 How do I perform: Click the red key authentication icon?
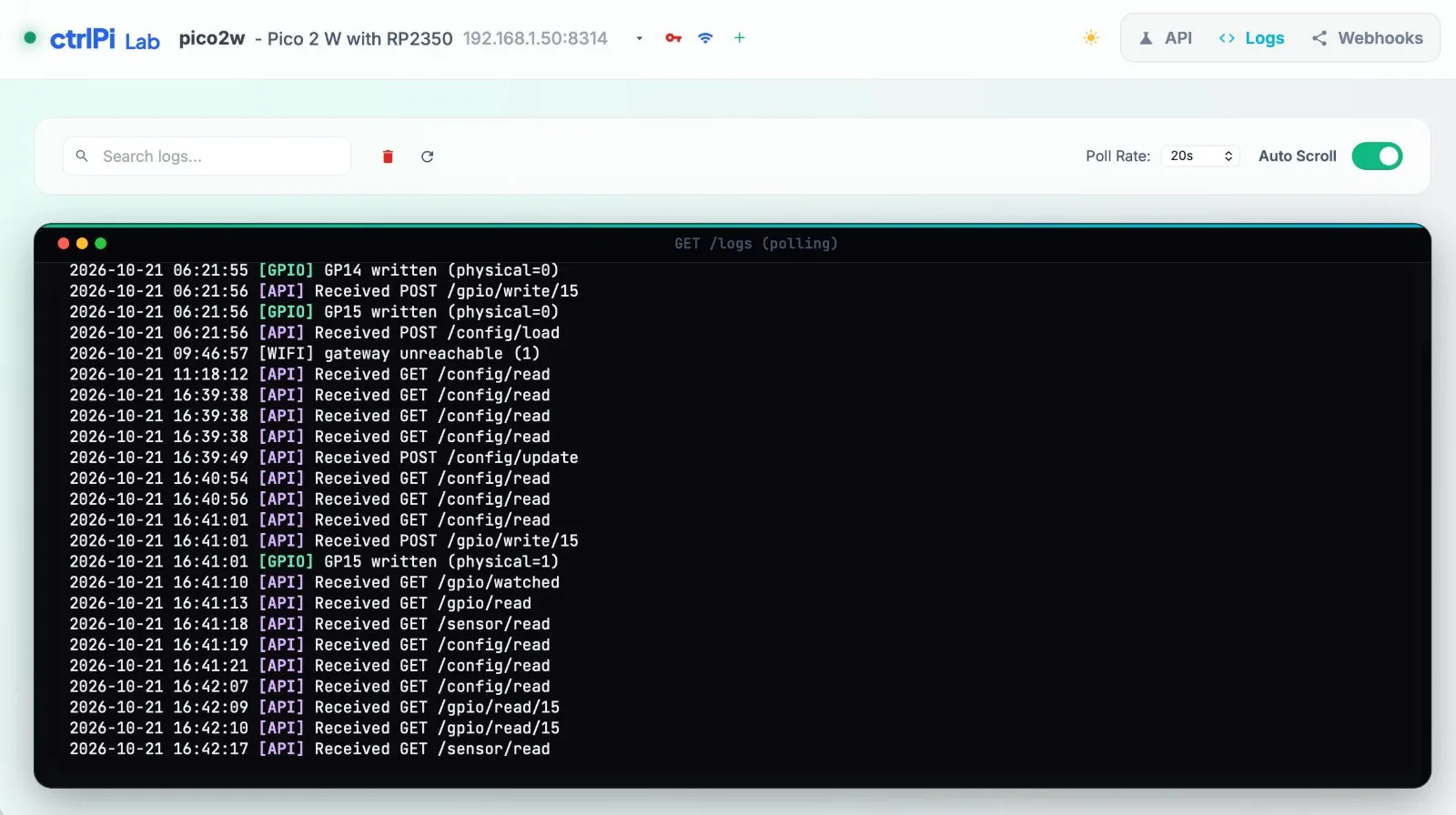tap(673, 38)
